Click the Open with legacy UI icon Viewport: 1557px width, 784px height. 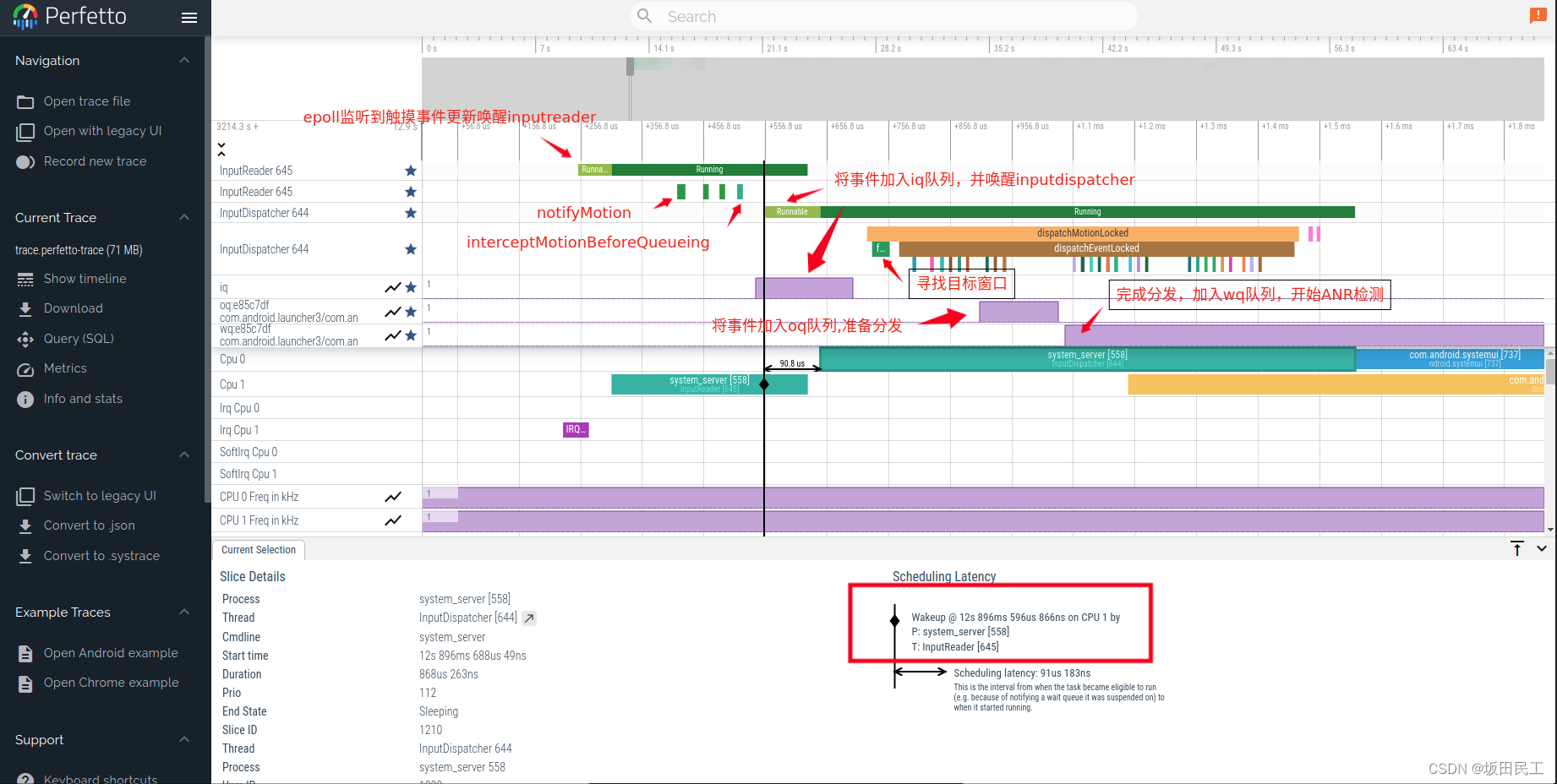(25, 132)
